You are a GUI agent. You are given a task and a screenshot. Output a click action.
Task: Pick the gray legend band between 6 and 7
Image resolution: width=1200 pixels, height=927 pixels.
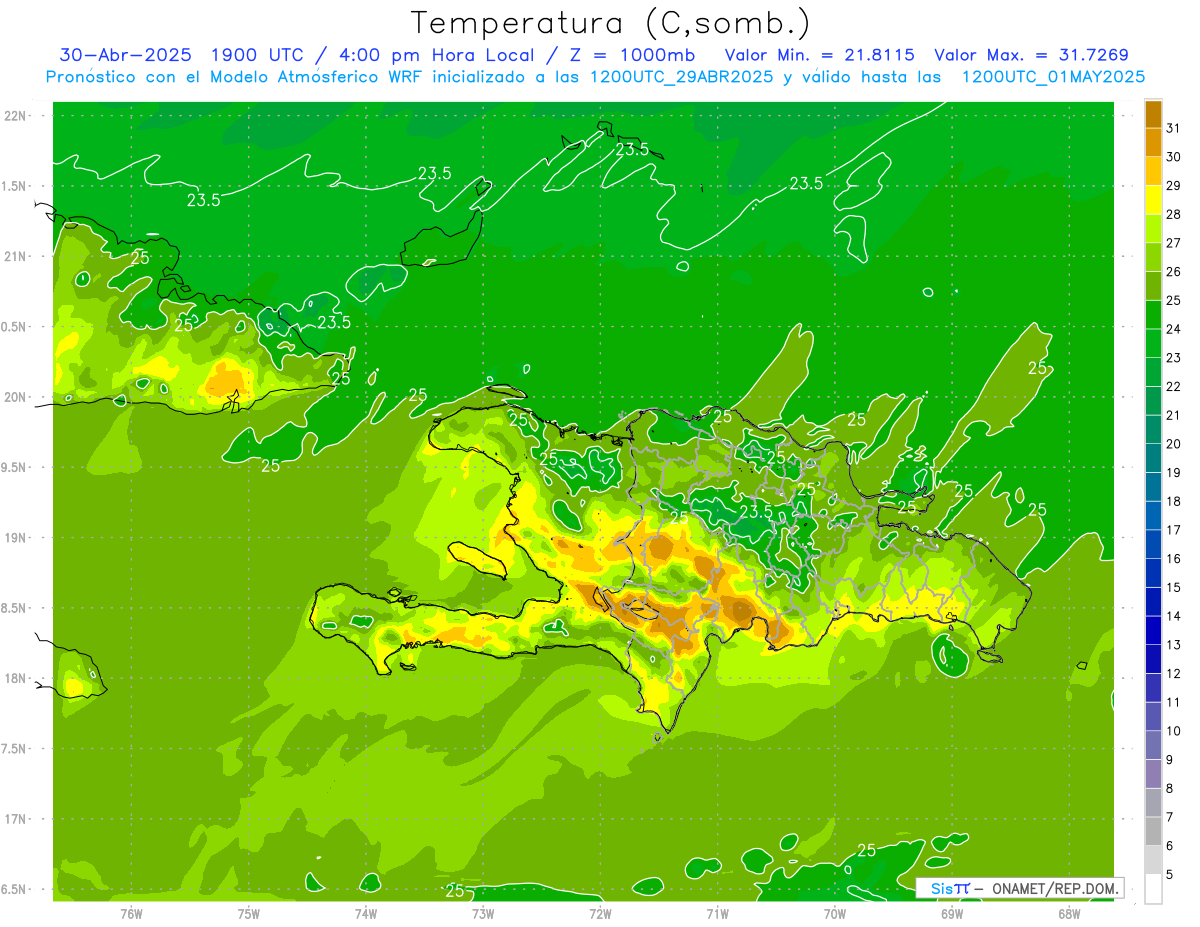click(1153, 831)
